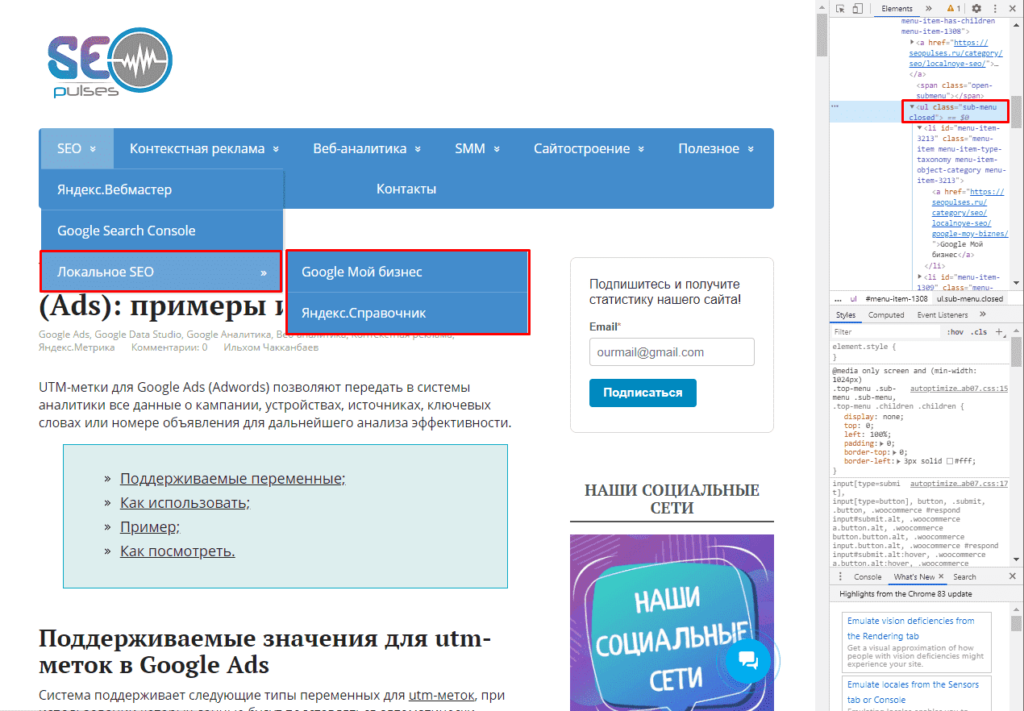
Task: Open the utm-меток inline link
Action: pyautogui.click(x=441, y=695)
